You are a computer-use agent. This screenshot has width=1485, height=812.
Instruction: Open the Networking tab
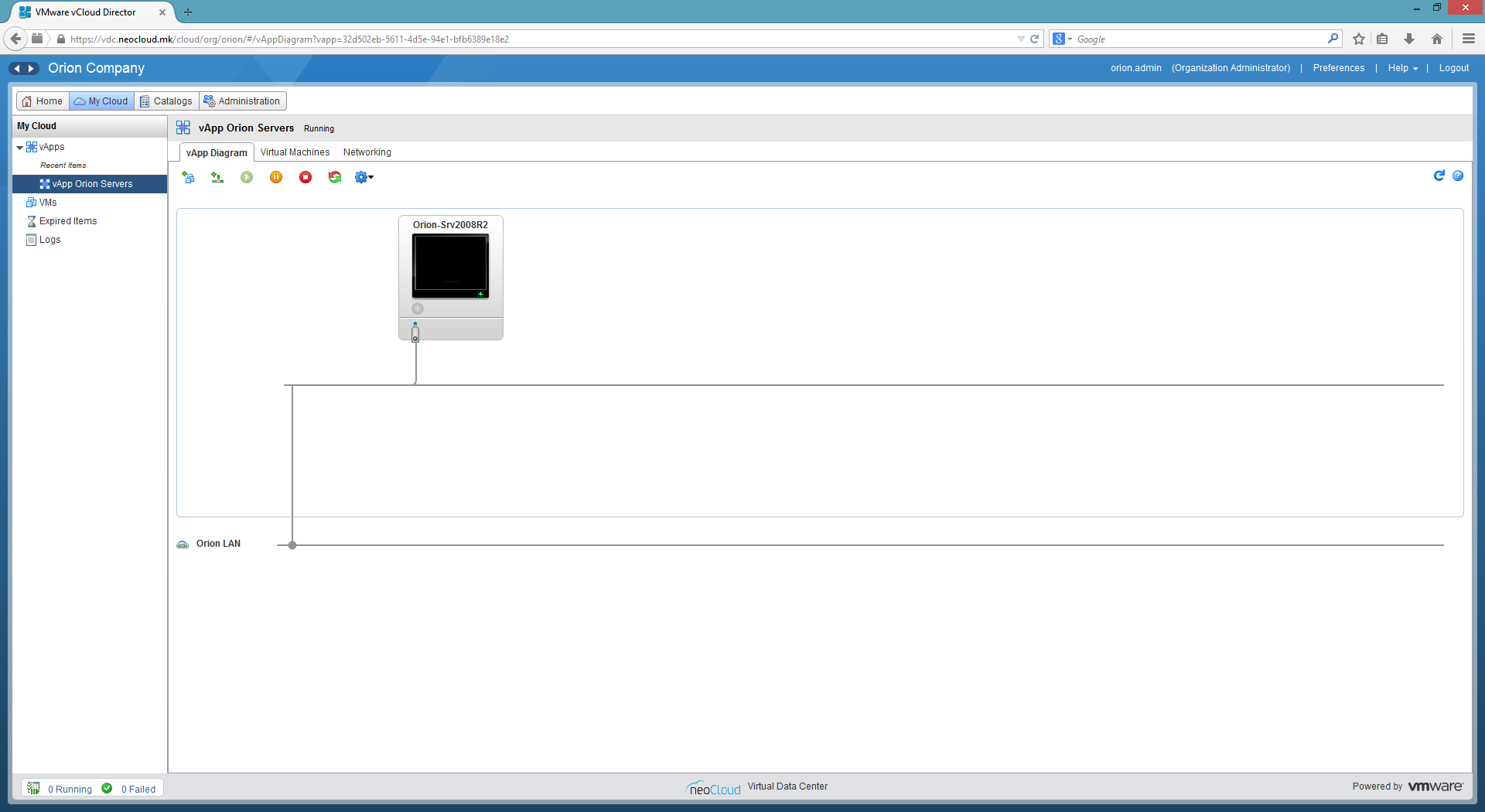367,152
